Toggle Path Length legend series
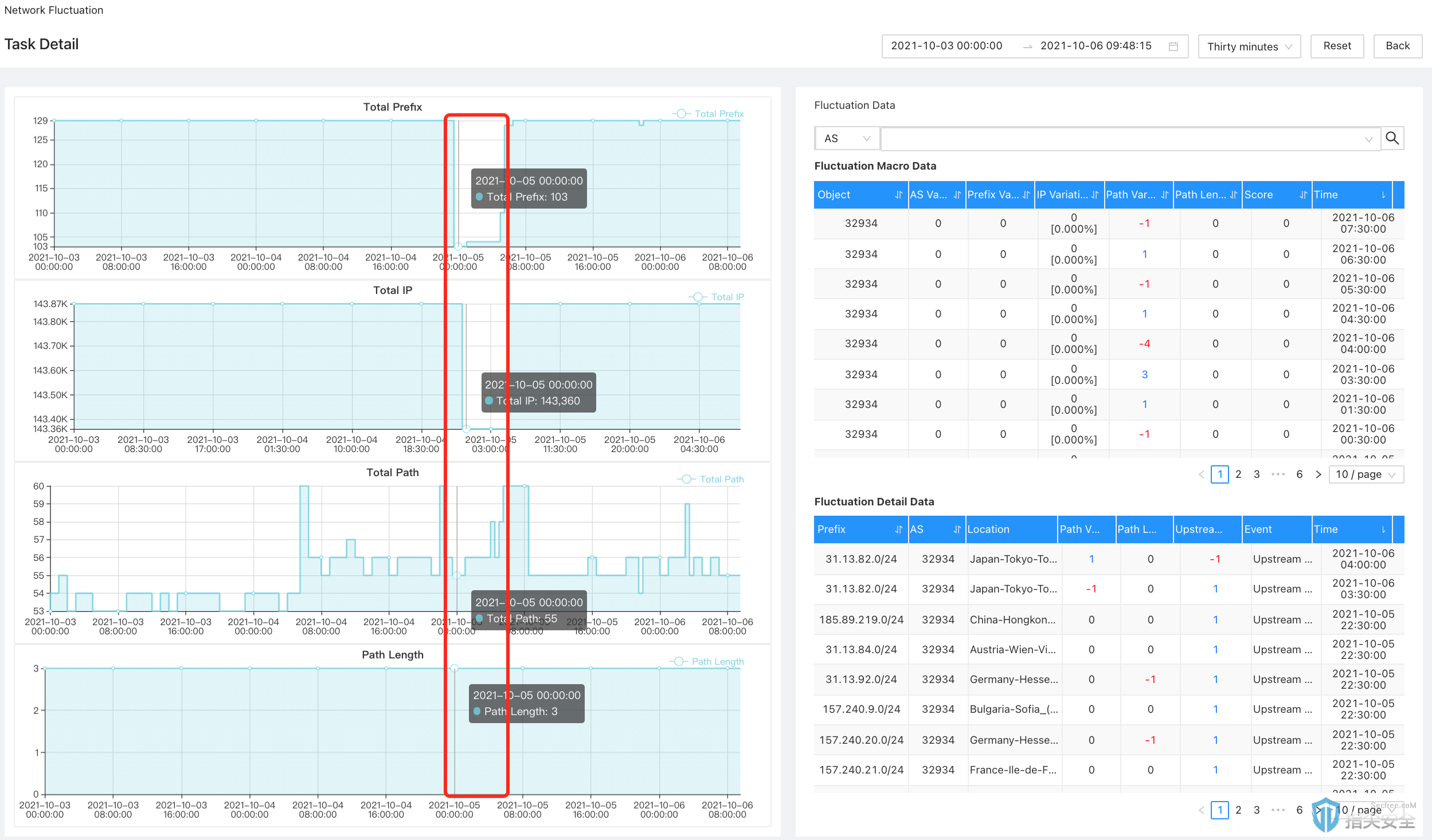1432x840 pixels. tap(706, 661)
